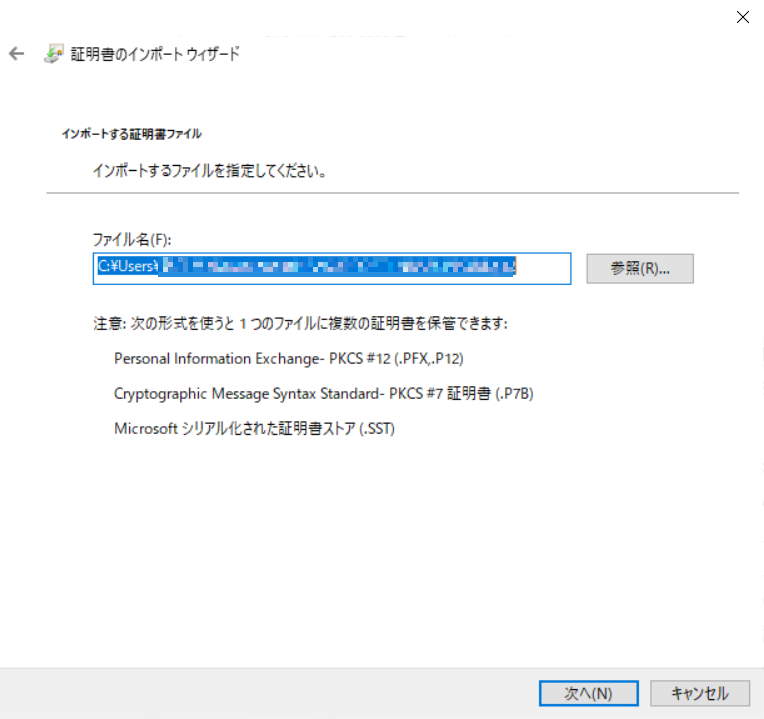
Task: Click the empty title bar left of X
Action: pos(400,17)
